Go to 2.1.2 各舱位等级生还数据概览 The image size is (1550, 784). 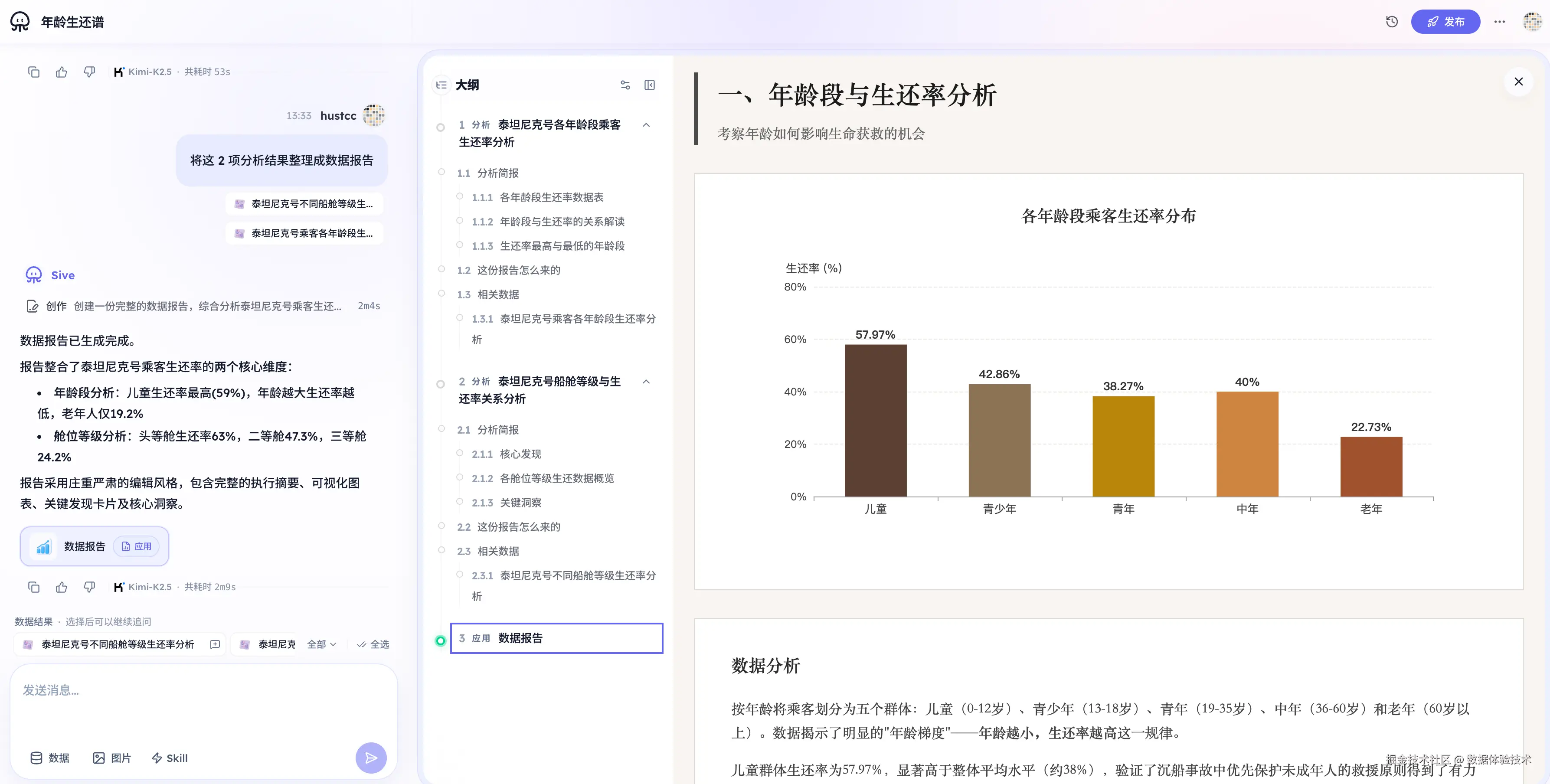[x=542, y=478]
